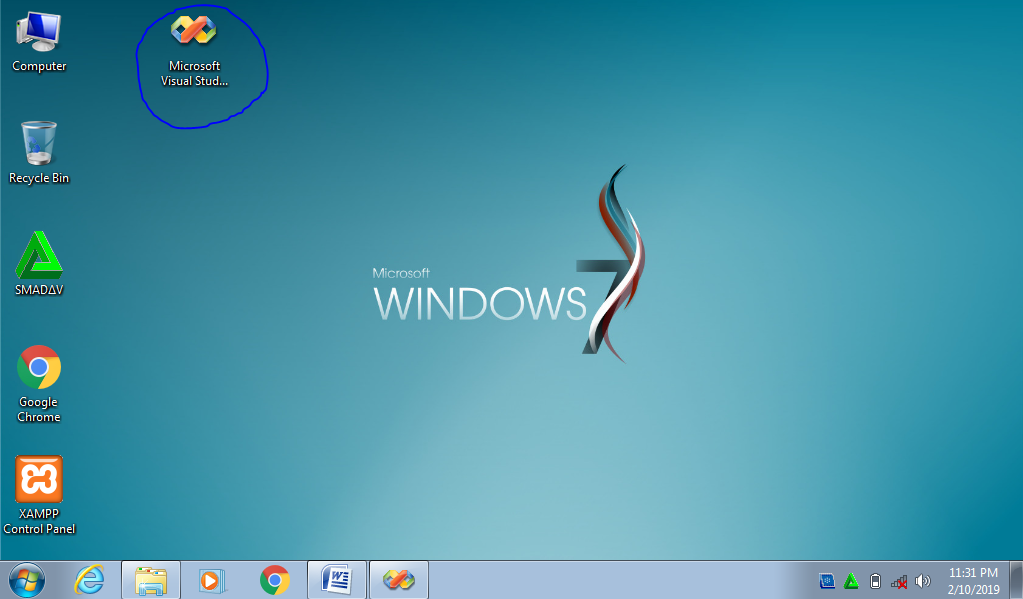This screenshot has width=1023, height=599.
Task: Select the XAMPP Control Panel shortcut
Action: click(x=38, y=495)
